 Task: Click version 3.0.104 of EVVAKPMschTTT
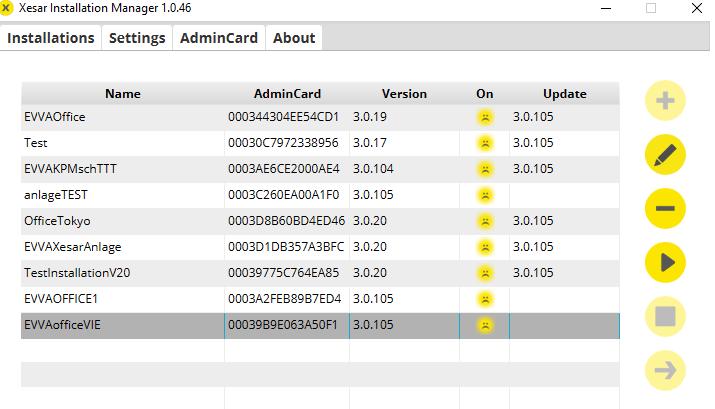[x=373, y=169]
